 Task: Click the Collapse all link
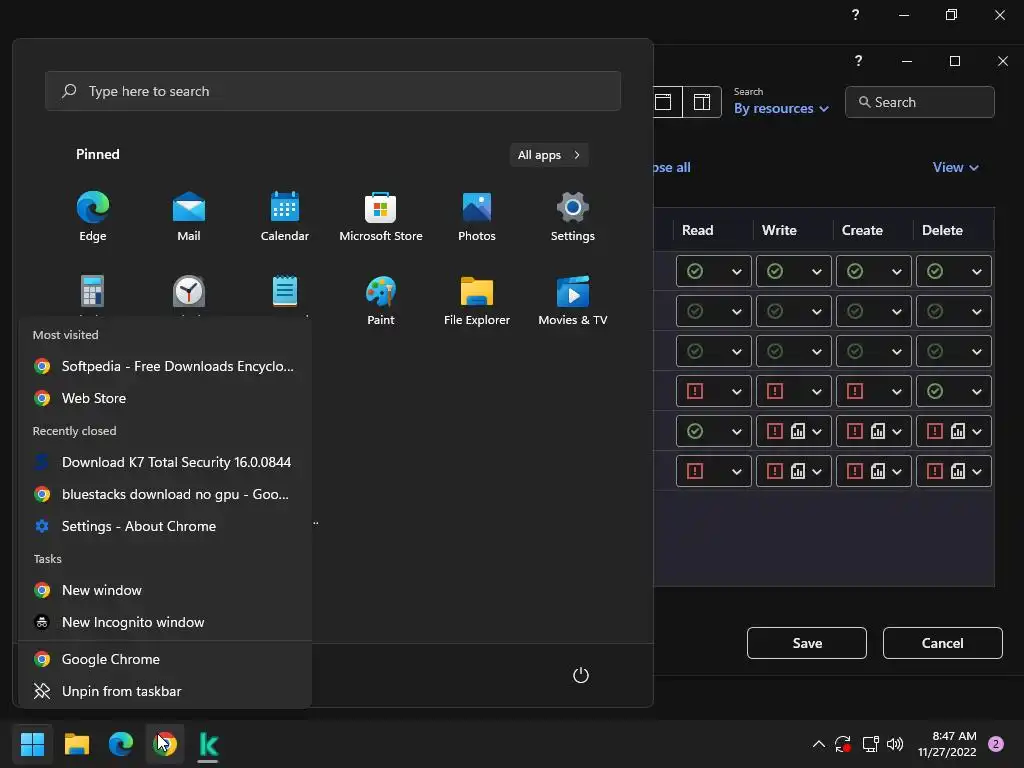[x=672, y=167]
